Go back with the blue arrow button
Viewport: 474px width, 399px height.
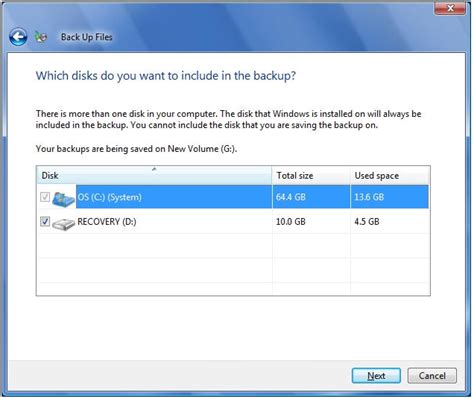[18, 37]
